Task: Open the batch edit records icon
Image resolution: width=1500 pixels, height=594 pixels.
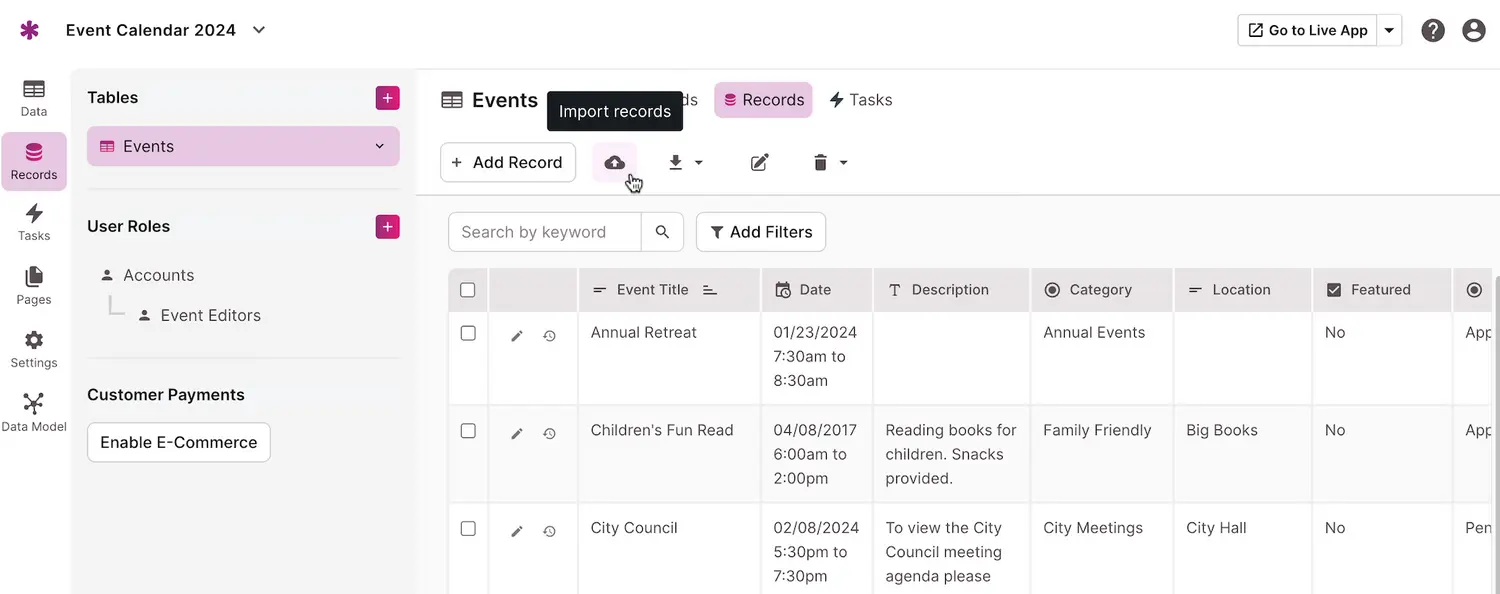Action: tap(760, 163)
